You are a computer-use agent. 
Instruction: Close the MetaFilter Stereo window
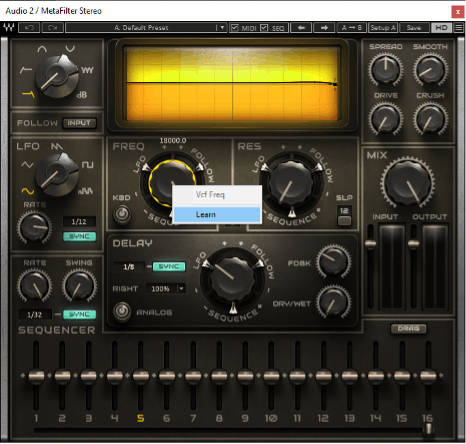pyautogui.click(x=458, y=12)
